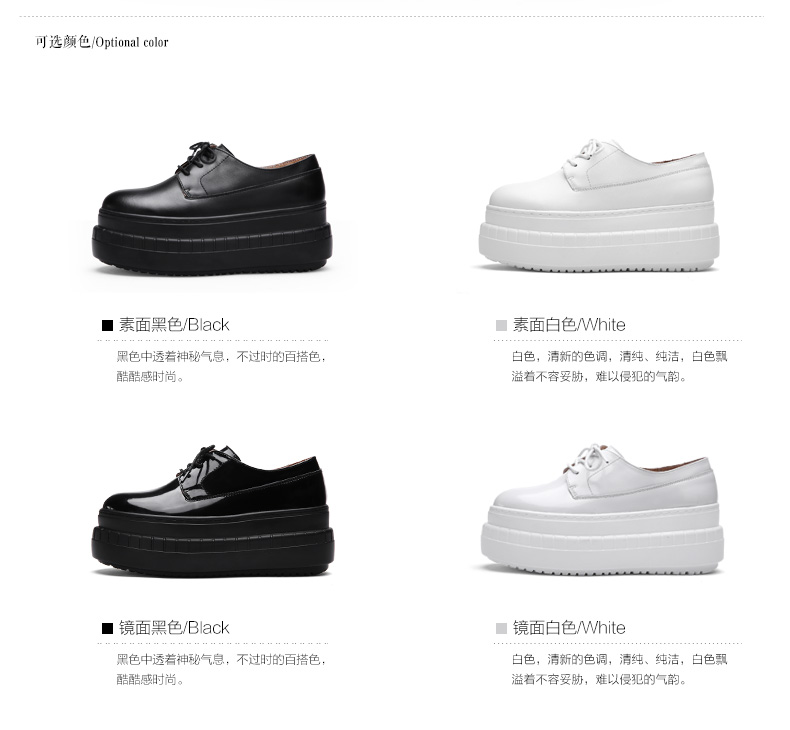This screenshot has width=790, height=730.
Task: Click the black swatch beside 素面黑色/Black
Action: click(x=107, y=325)
